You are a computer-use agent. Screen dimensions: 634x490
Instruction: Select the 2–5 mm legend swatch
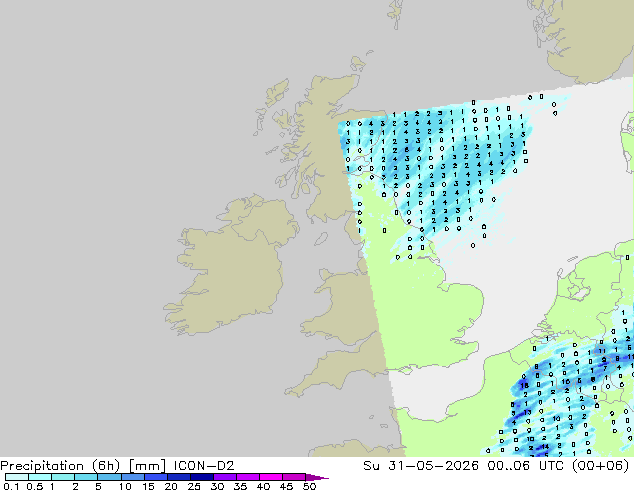pyautogui.click(x=86, y=477)
